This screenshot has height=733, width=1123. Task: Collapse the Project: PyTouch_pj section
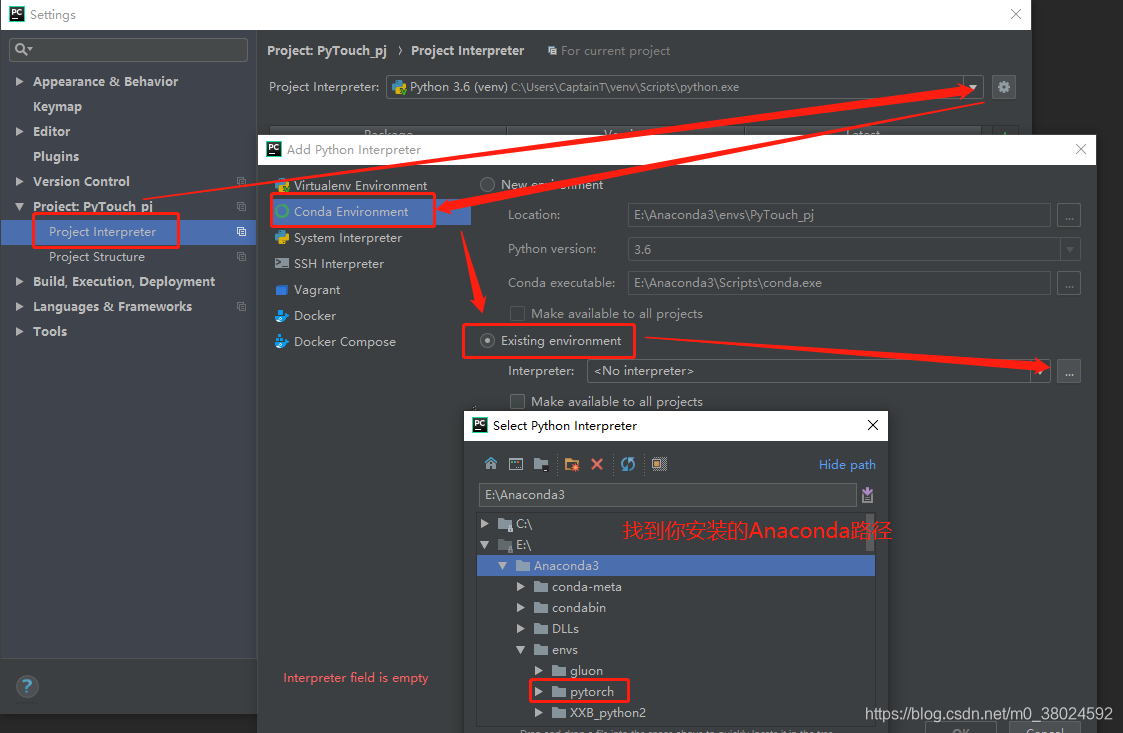(x=19, y=206)
